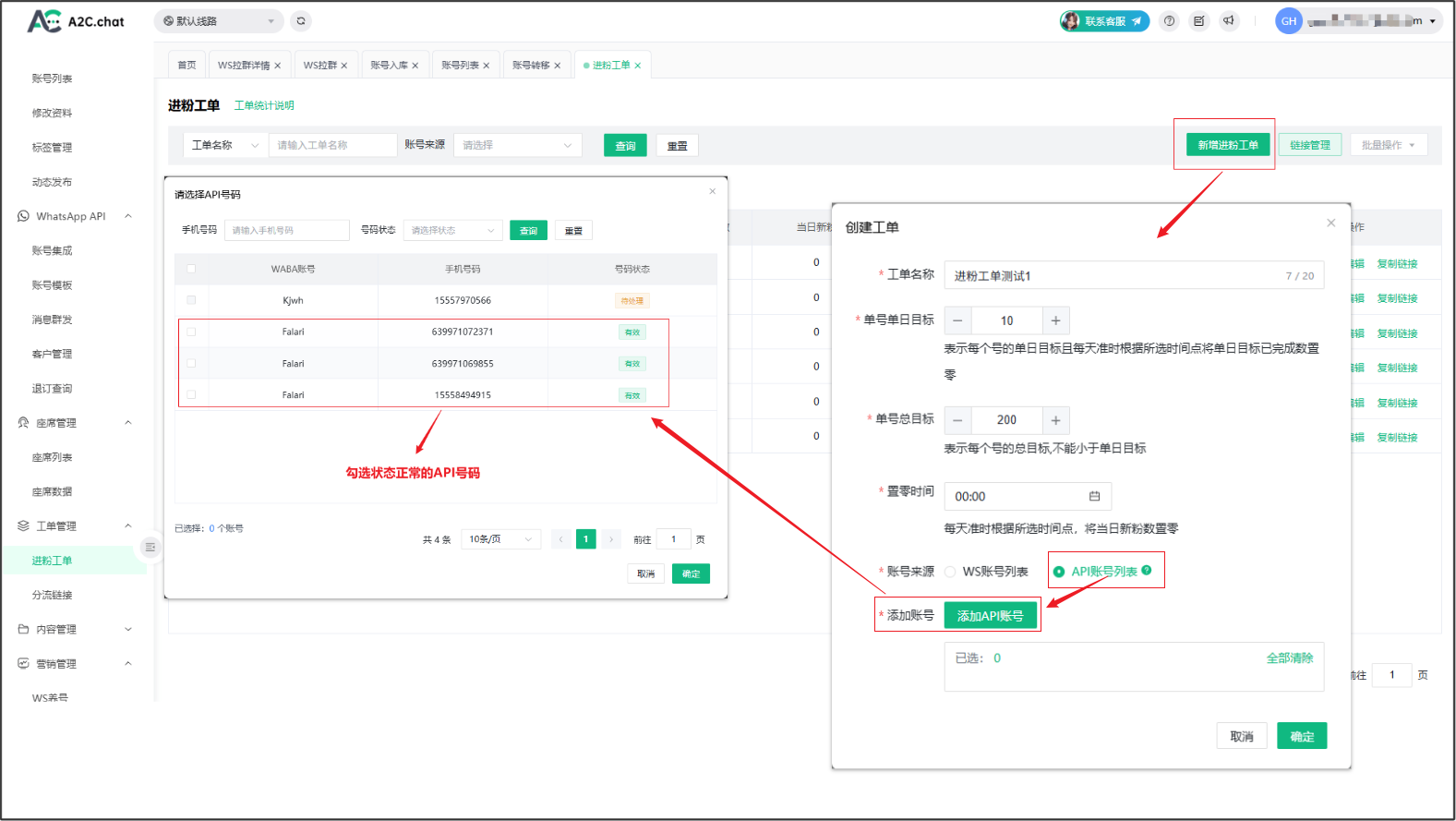The image size is (1456, 821).
Task: Switch to the WS拉群详情 tab
Action: 244,66
